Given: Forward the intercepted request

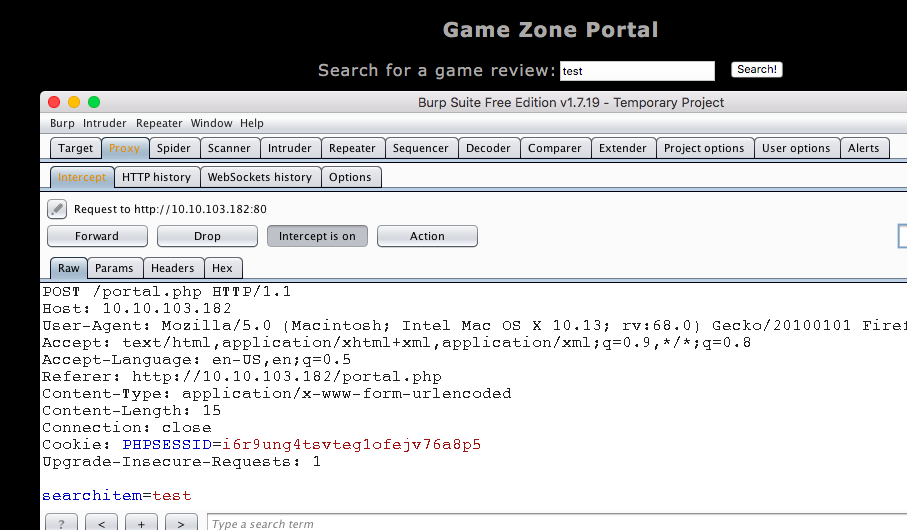Looking at the screenshot, I should (x=97, y=236).
